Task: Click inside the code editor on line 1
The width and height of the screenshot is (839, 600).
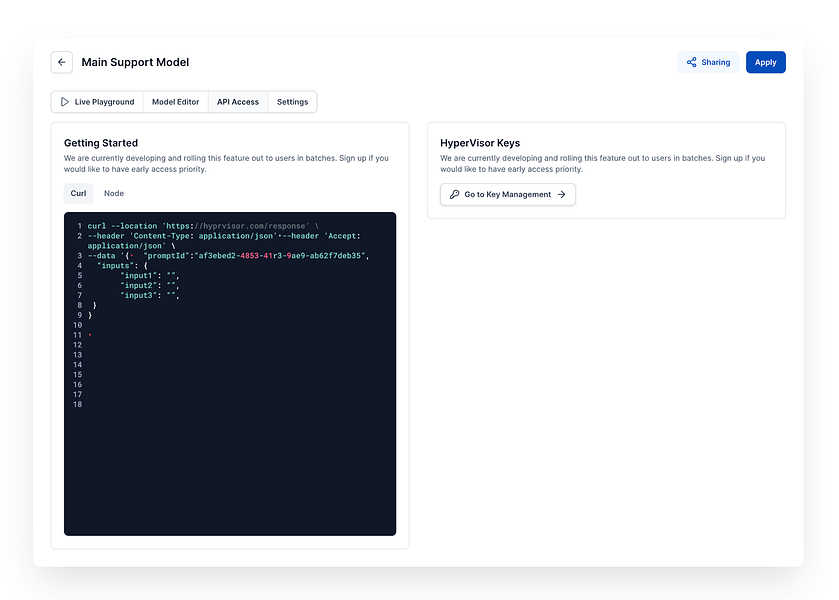Action: click(203, 226)
